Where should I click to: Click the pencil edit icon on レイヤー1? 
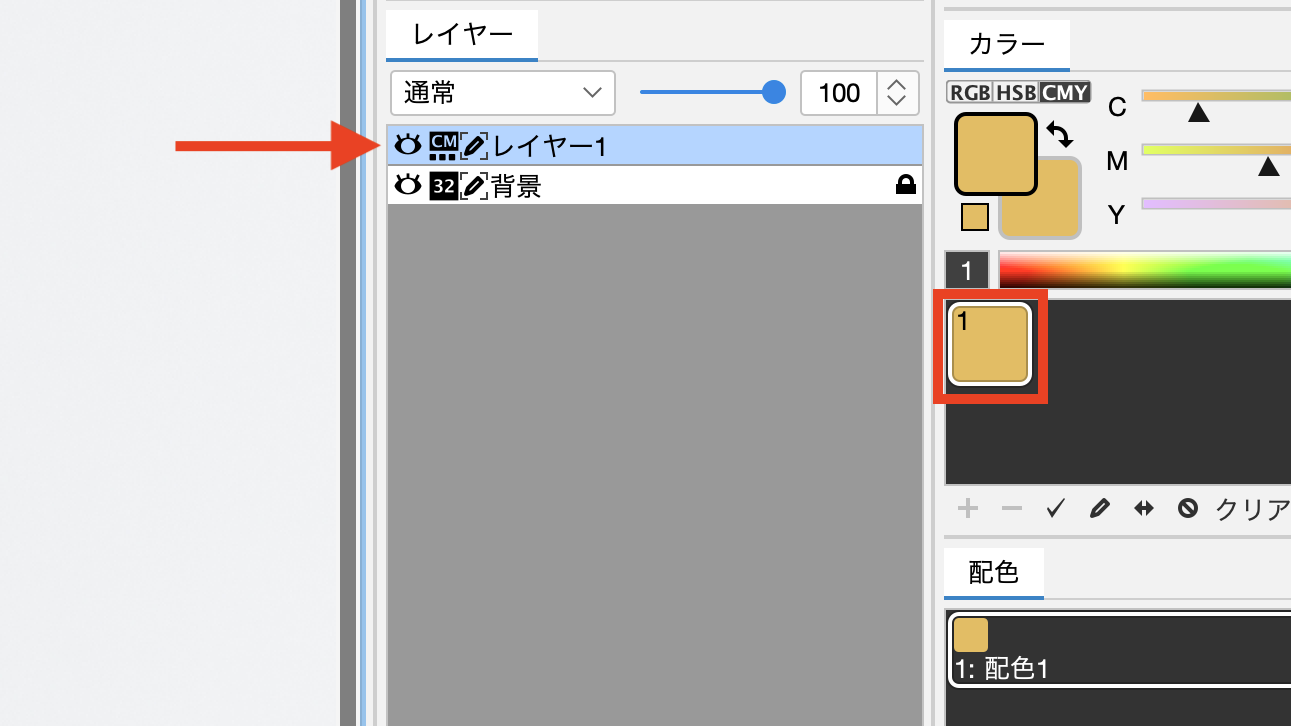tap(474, 146)
